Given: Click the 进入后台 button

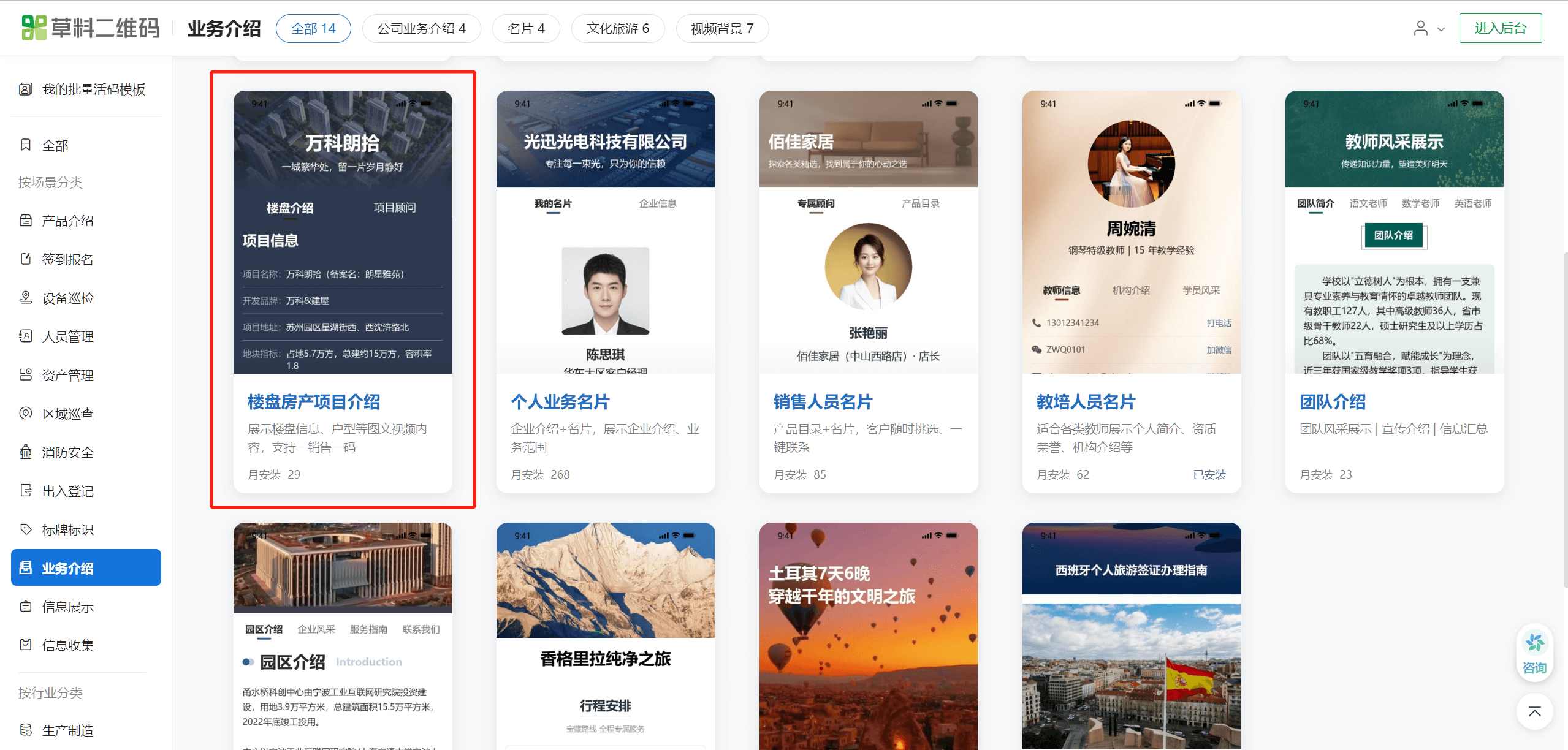Looking at the screenshot, I should 1499,28.
